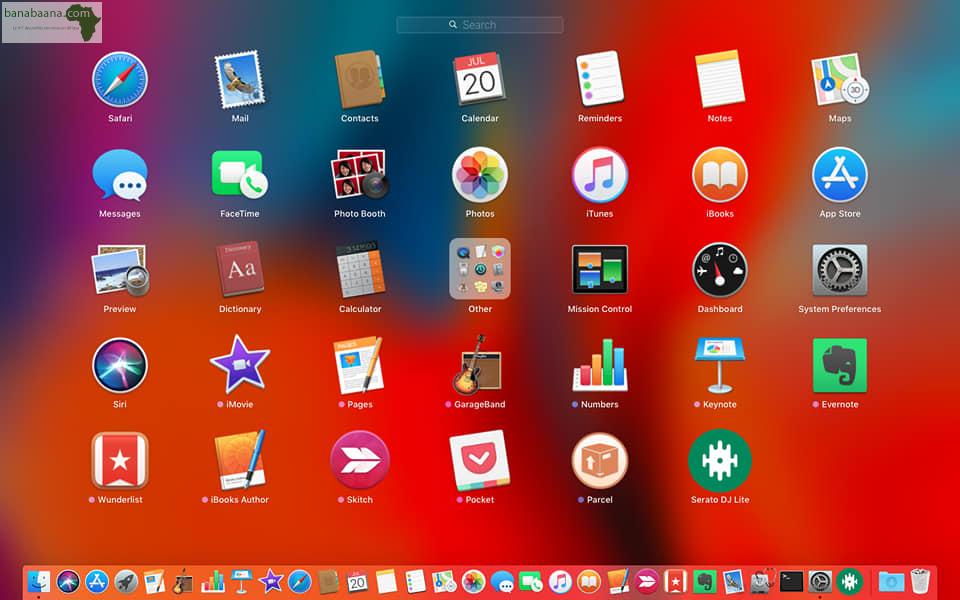Open Safari from the Launchpad grid
Image resolution: width=960 pixels, height=600 pixels.
[120, 80]
